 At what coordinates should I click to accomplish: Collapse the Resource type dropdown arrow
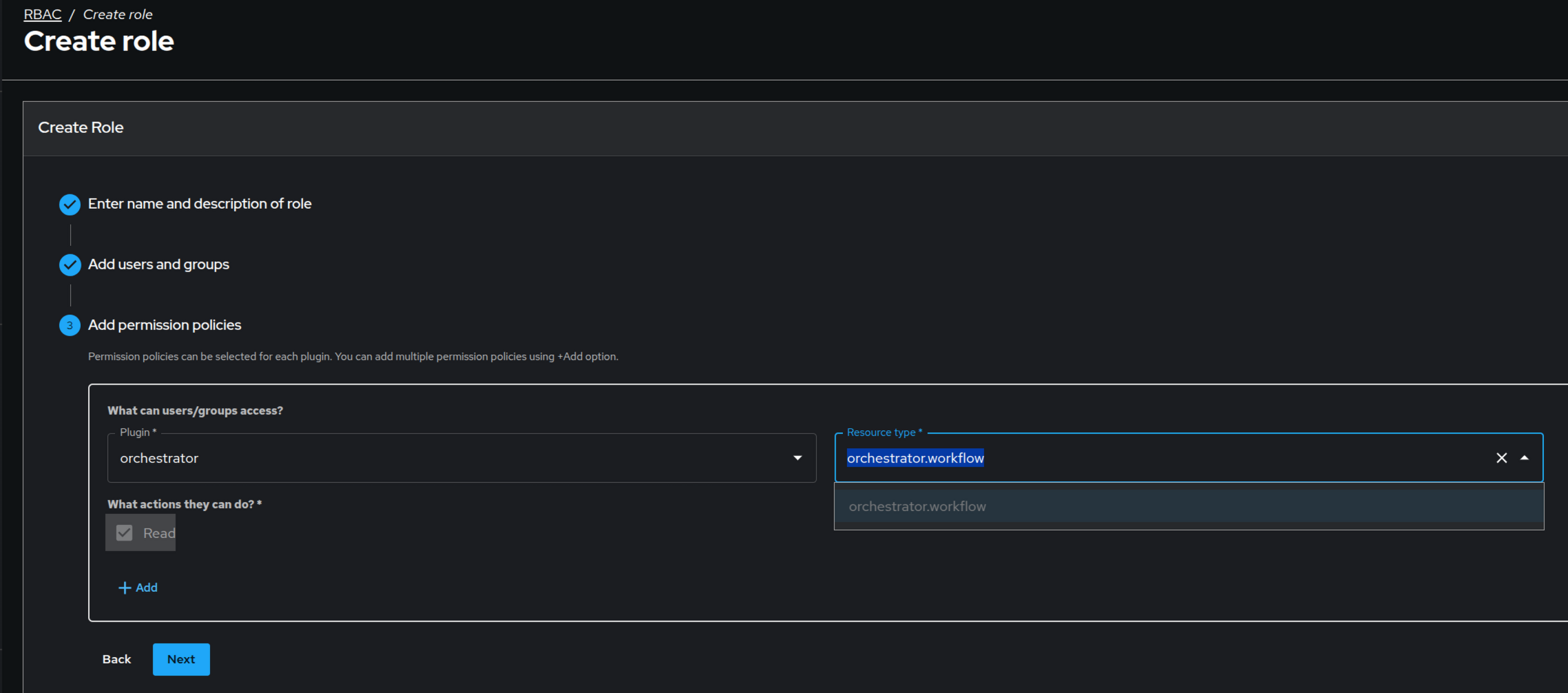(x=1525, y=458)
